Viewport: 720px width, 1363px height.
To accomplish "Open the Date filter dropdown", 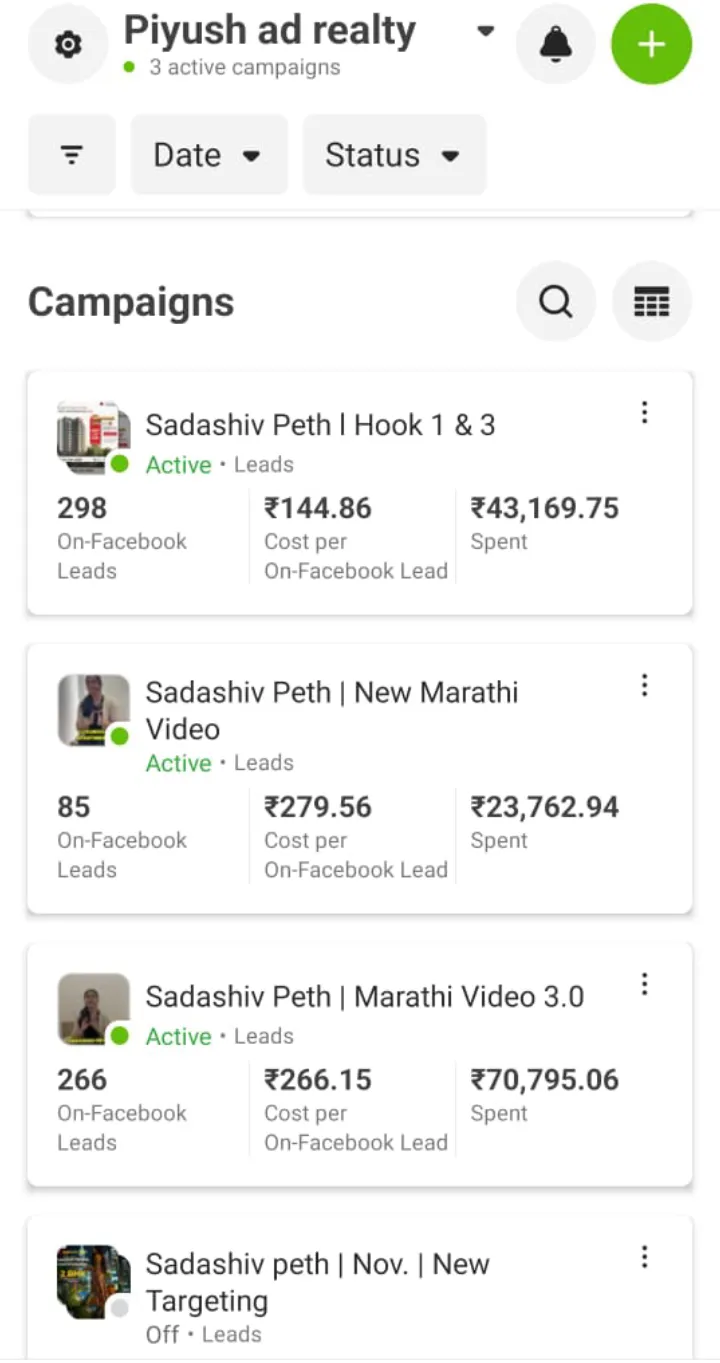I will click(208, 155).
